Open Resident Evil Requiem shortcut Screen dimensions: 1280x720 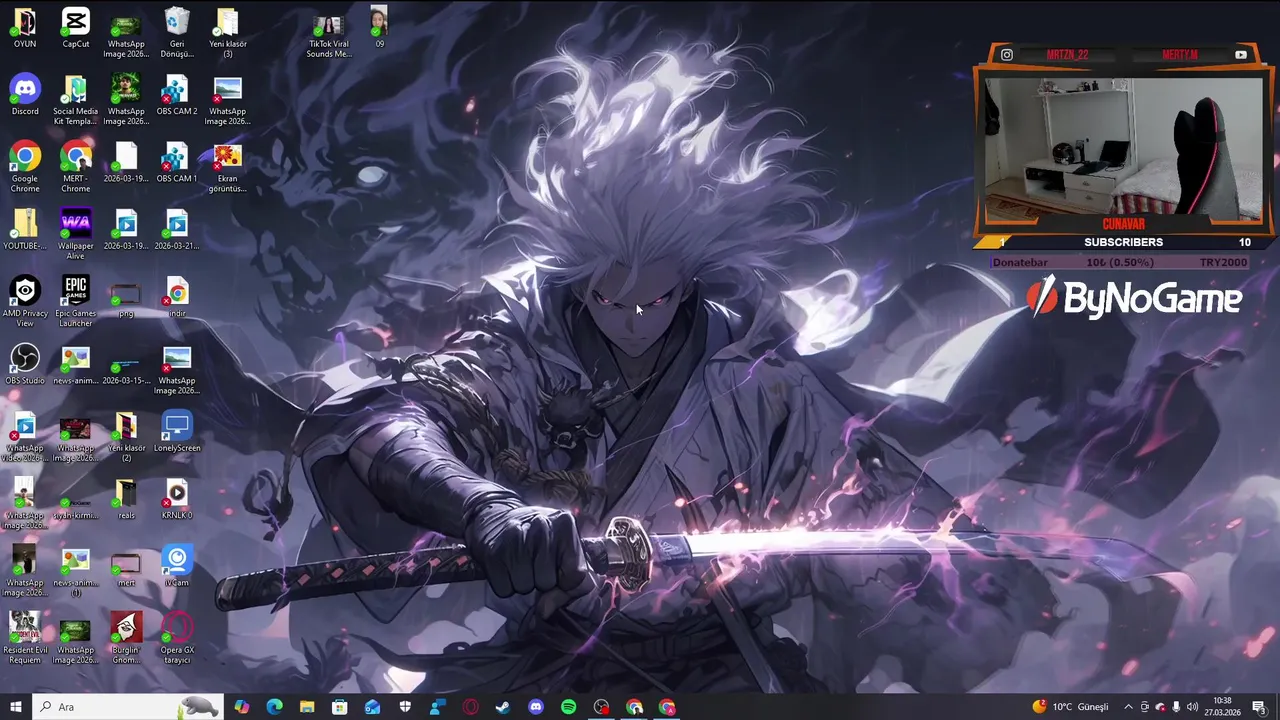[x=25, y=638]
